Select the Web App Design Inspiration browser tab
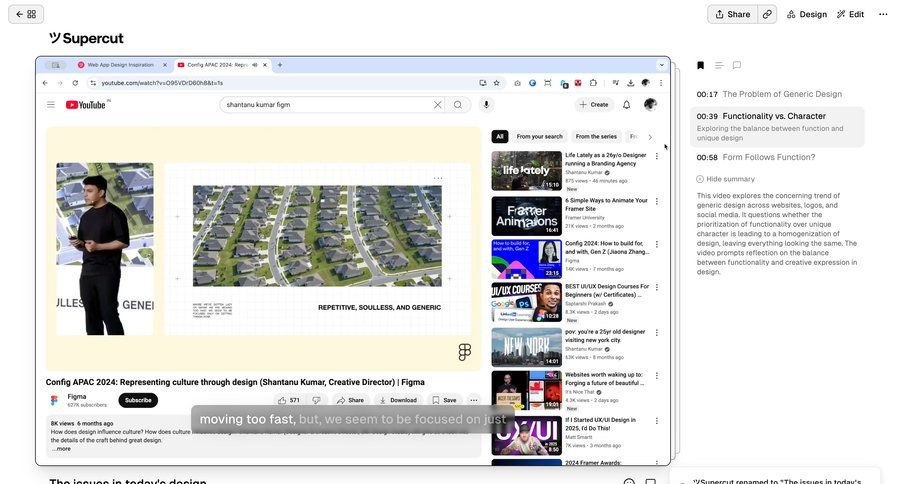 pos(121,65)
